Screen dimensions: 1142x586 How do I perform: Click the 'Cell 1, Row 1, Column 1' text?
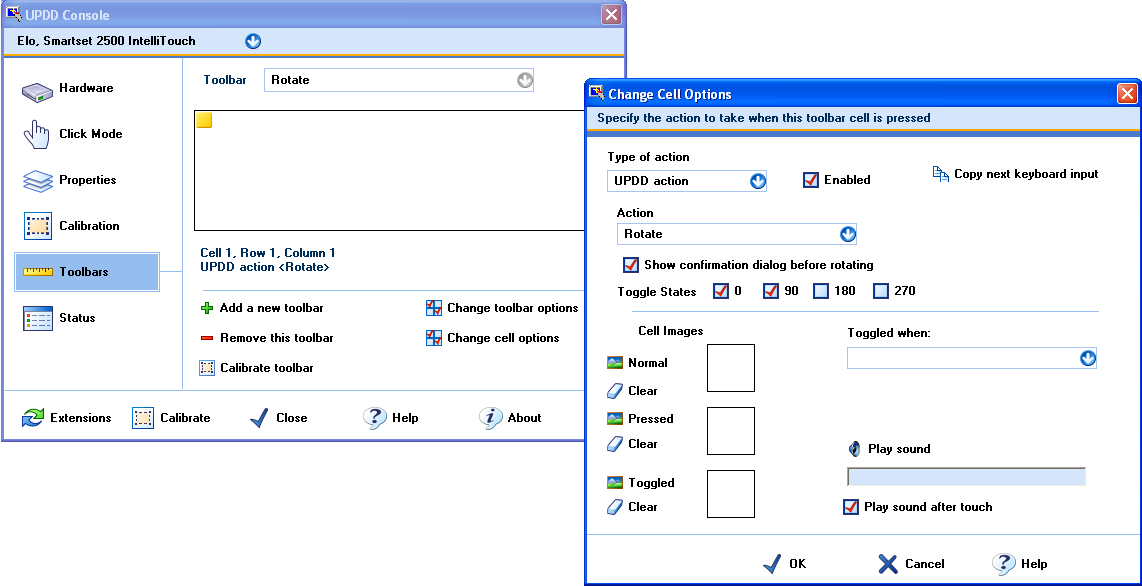(268, 253)
